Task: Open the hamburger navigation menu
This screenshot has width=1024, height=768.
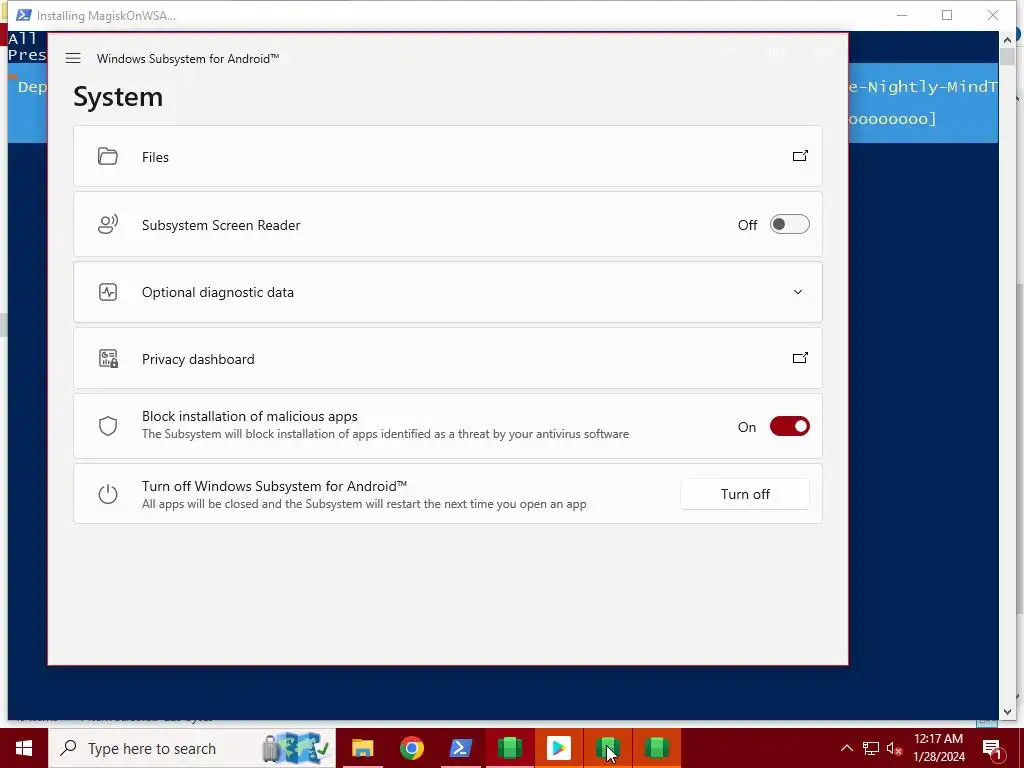Action: [x=73, y=58]
